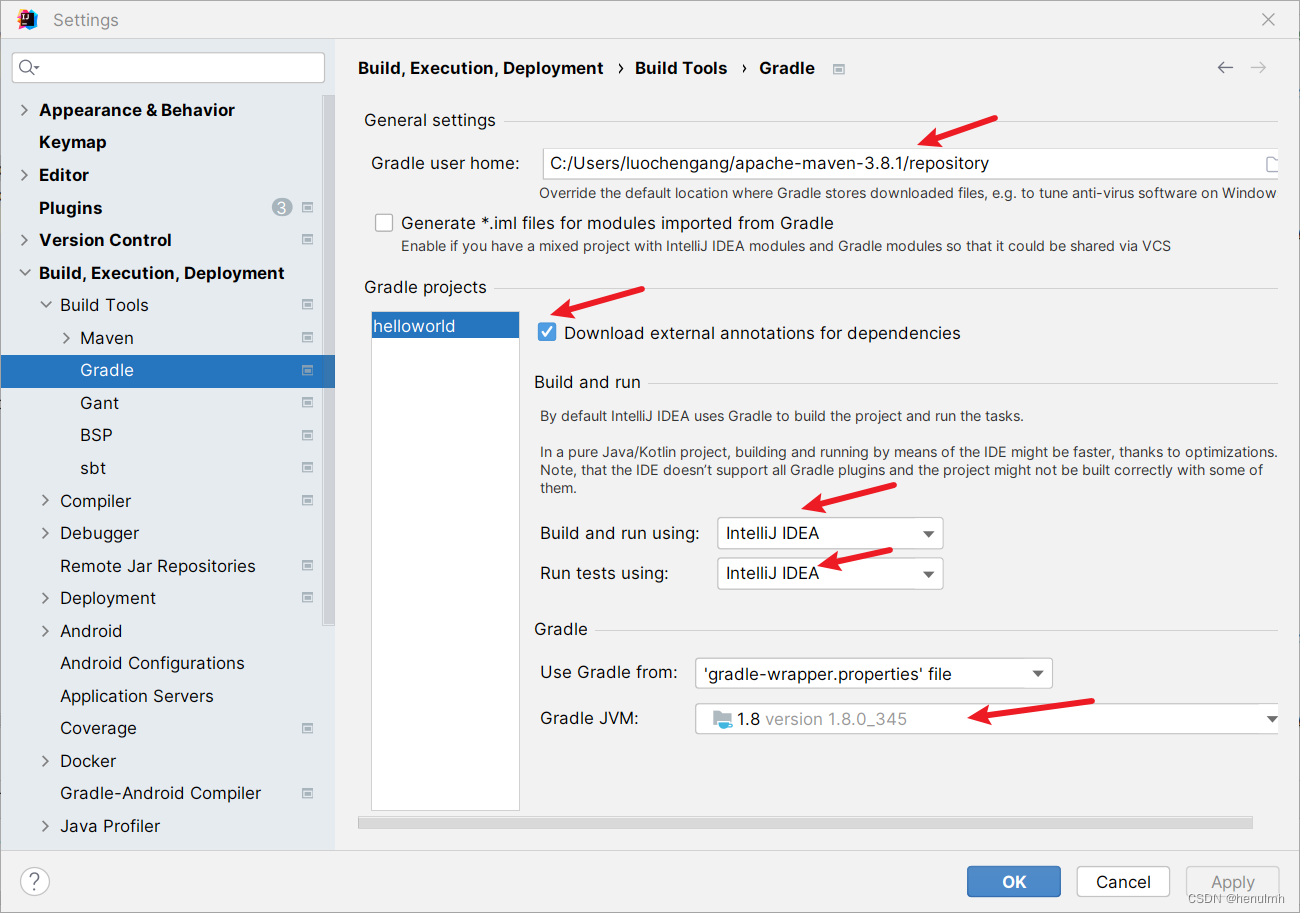Collapse the Build Tools node
Viewport: 1300px width, 913px height.
click(46, 305)
